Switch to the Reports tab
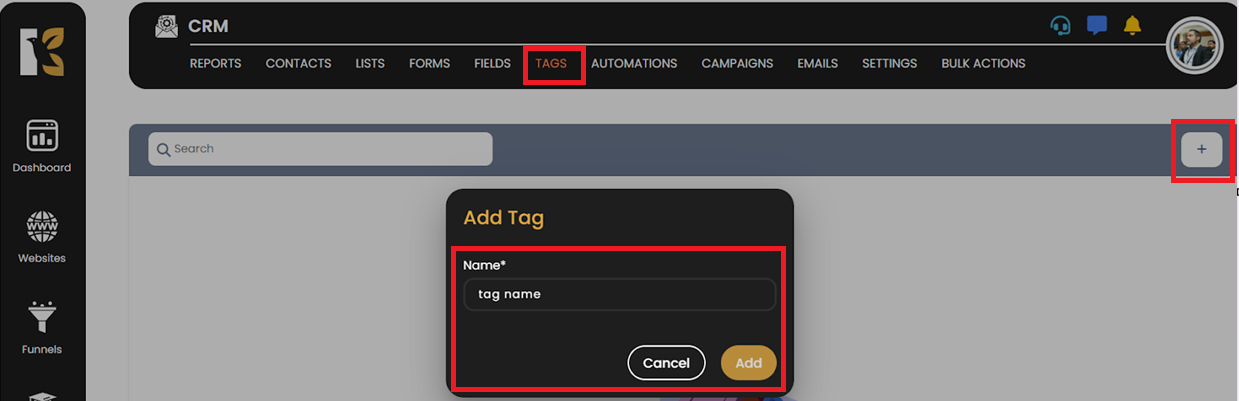 pos(215,64)
